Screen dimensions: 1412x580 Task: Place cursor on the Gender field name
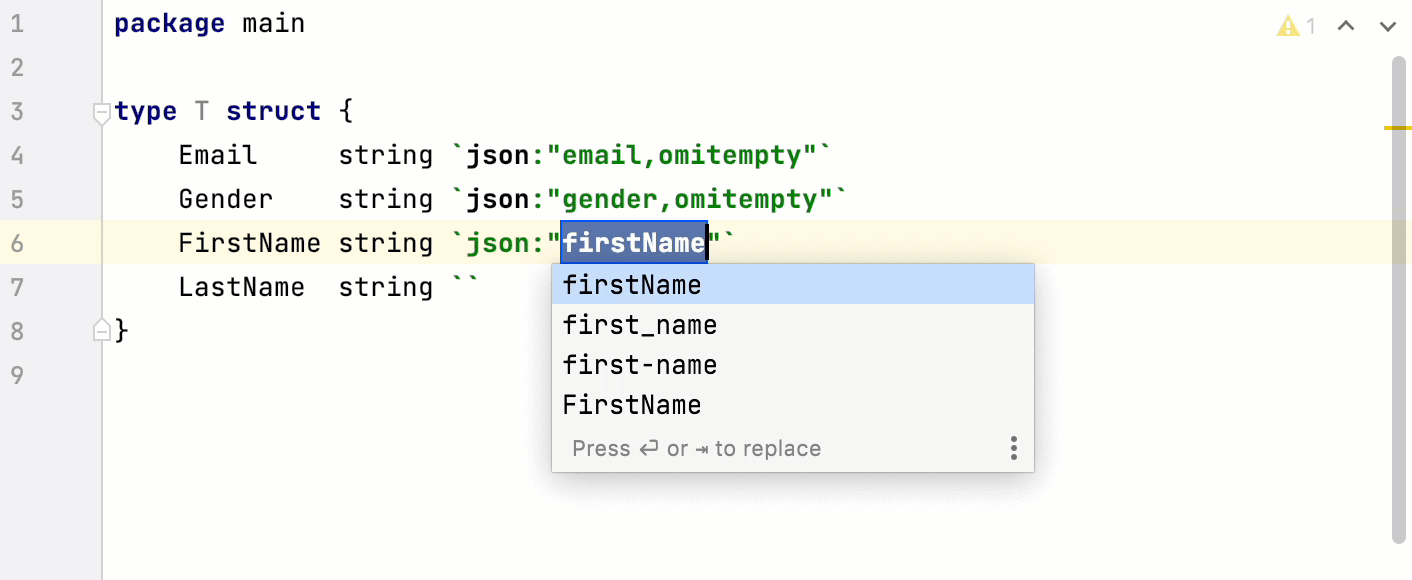pos(225,198)
